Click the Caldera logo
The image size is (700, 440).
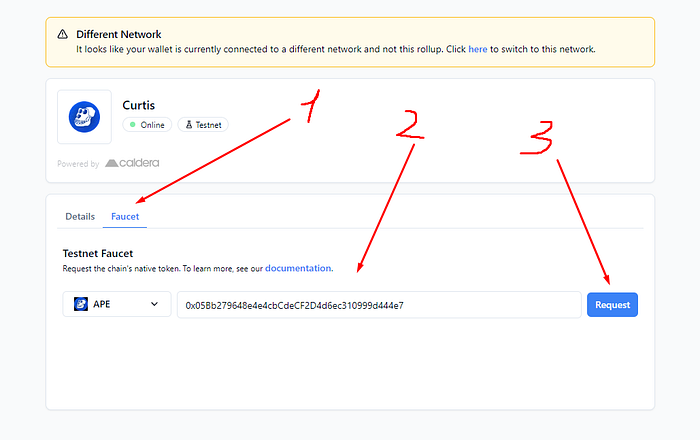pyautogui.click(x=132, y=163)
